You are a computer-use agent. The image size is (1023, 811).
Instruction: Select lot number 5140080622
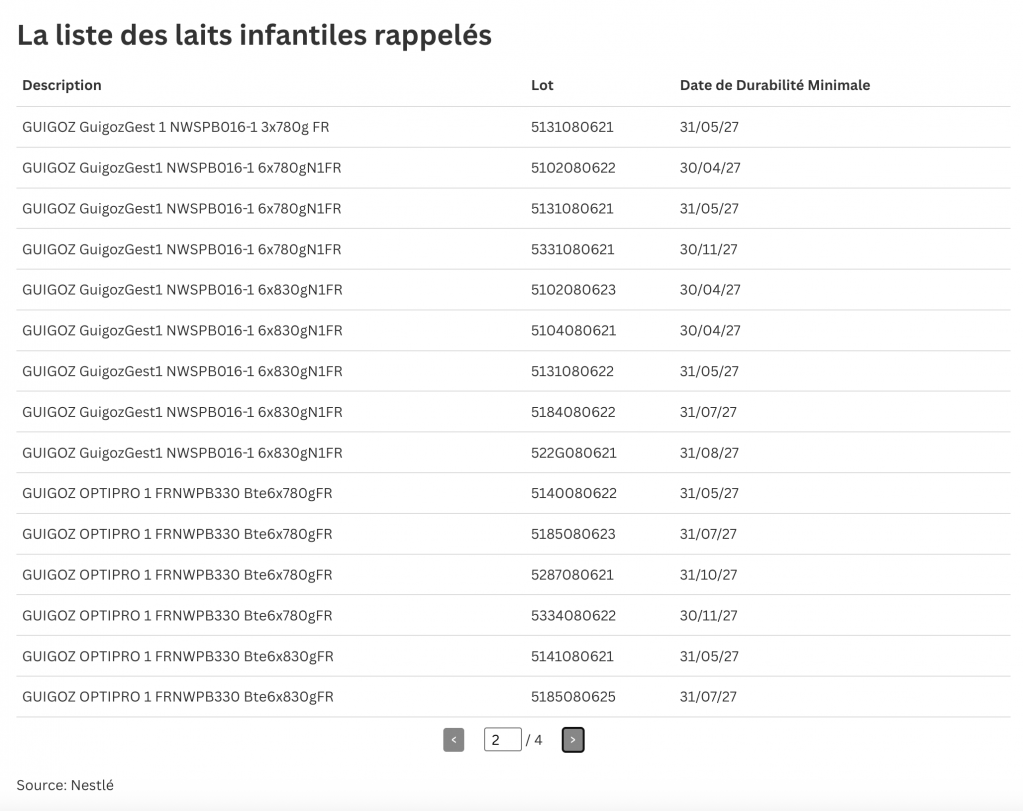click(x=573, y=493)
